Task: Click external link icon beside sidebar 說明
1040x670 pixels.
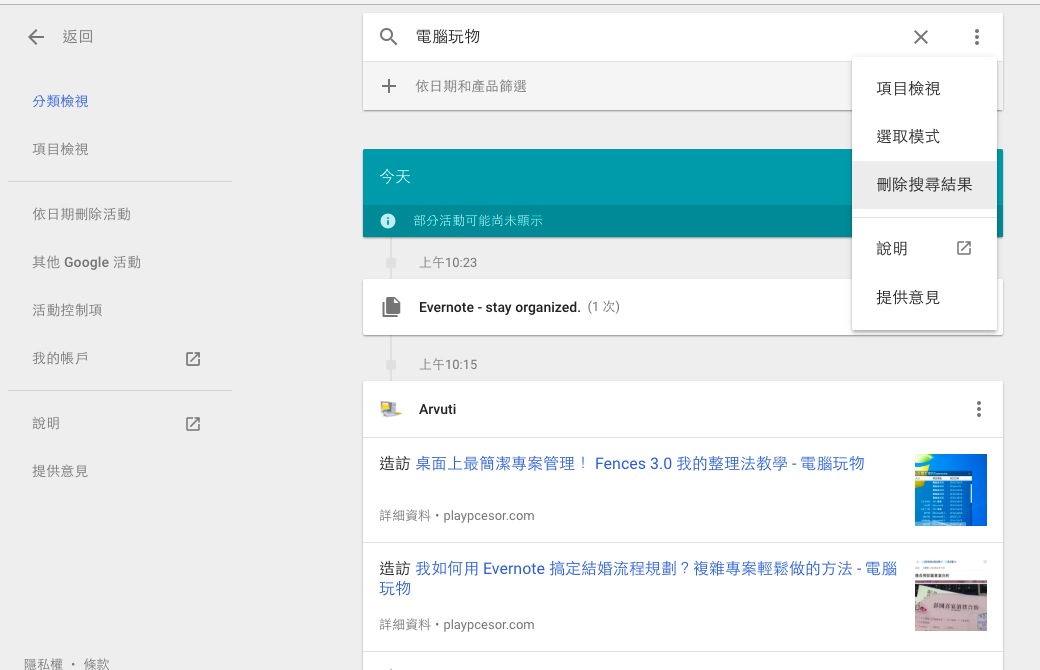Action: [193, 424]
